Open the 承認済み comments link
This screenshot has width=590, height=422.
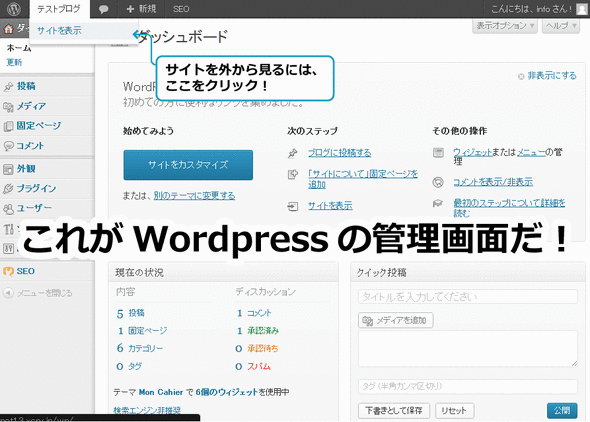(263, 331)
